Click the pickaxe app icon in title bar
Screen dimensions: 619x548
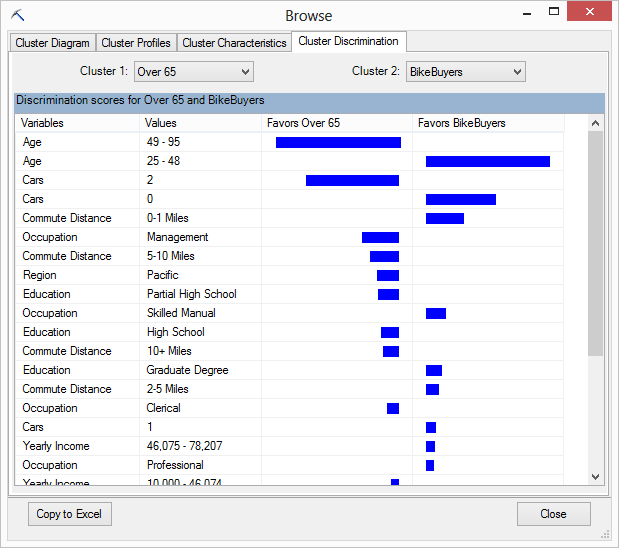click(x=17, y=15)
